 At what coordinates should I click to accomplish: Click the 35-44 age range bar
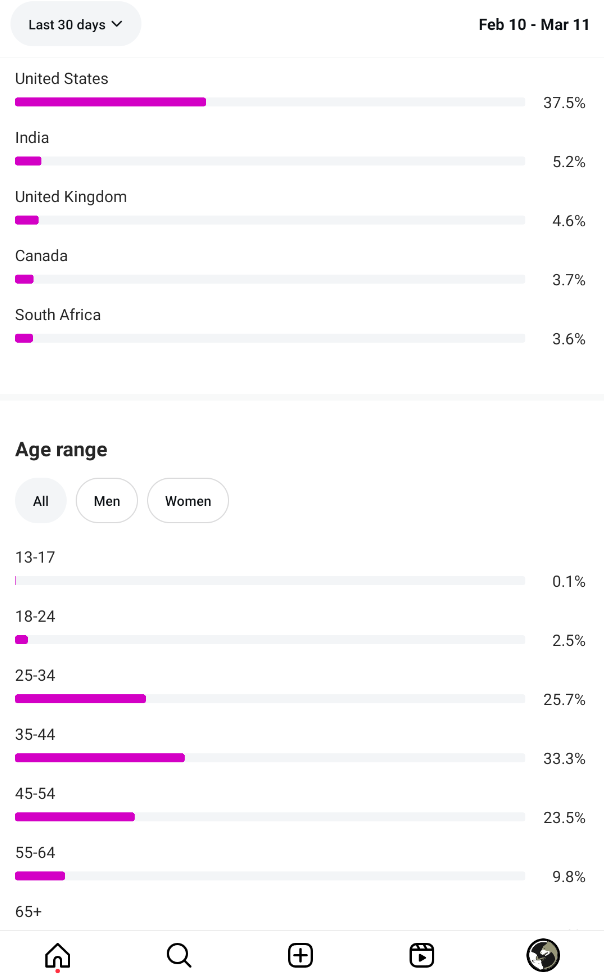pyautogui.click(x=270, y=758)
